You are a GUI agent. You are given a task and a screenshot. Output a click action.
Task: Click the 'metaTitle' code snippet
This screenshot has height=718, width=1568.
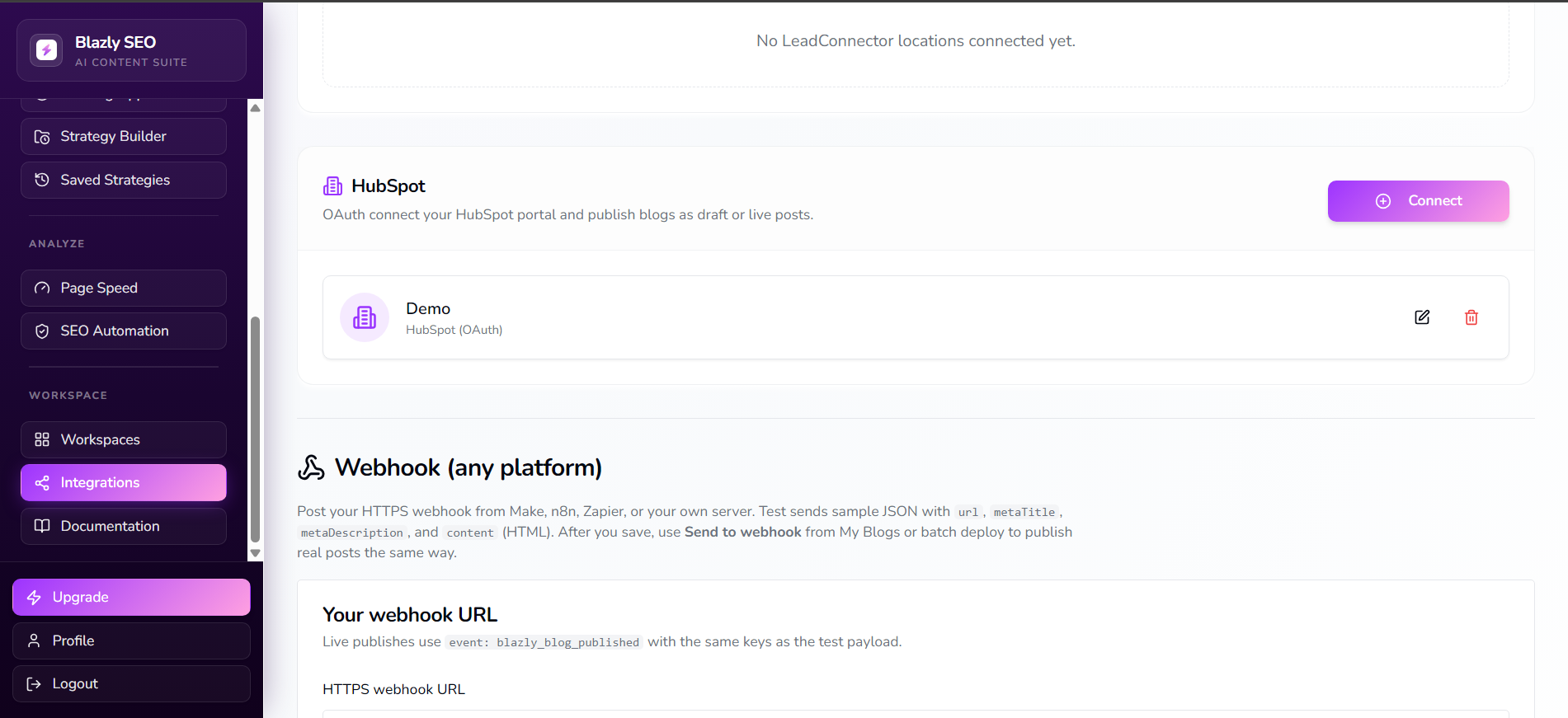tap(1024, 512)
